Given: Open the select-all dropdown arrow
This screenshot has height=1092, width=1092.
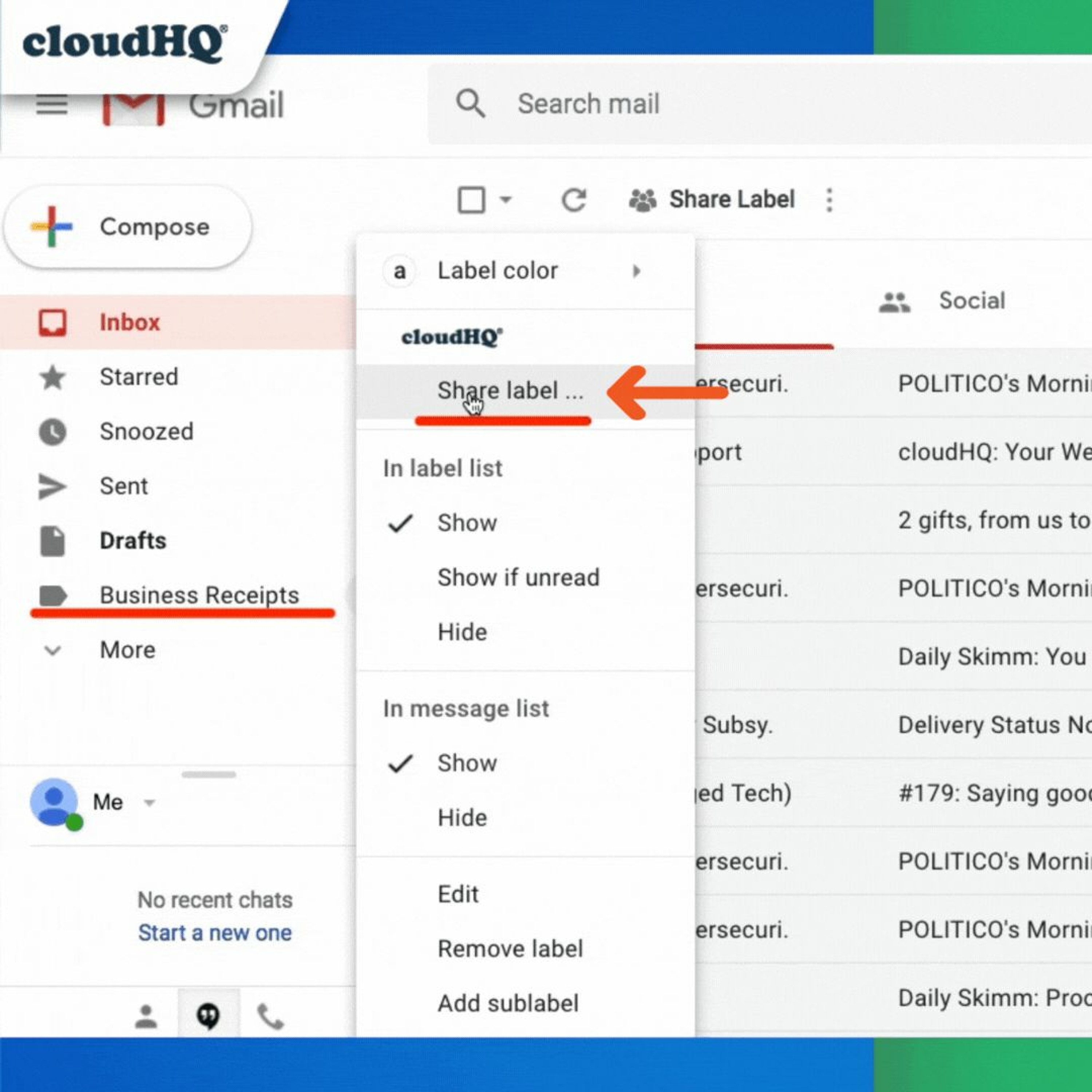Looking at the screenshot, I should (506, 199).
